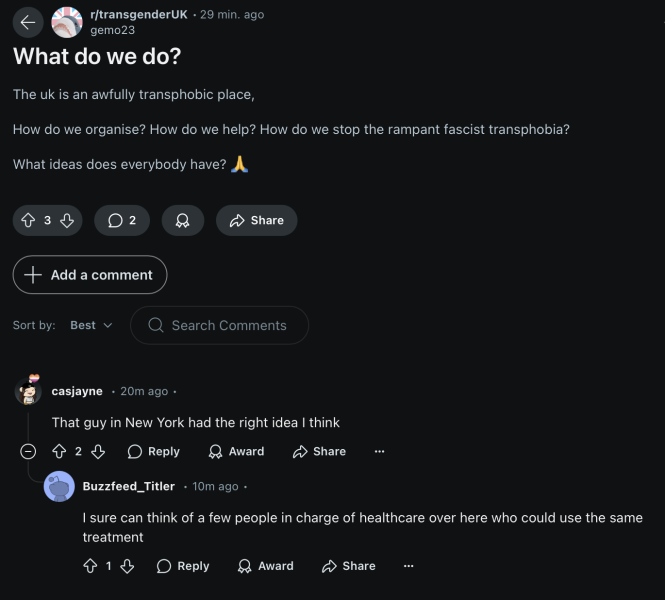Downvote casjayne's comment
The image size is (665, 600).
click(x=98, y=451)
